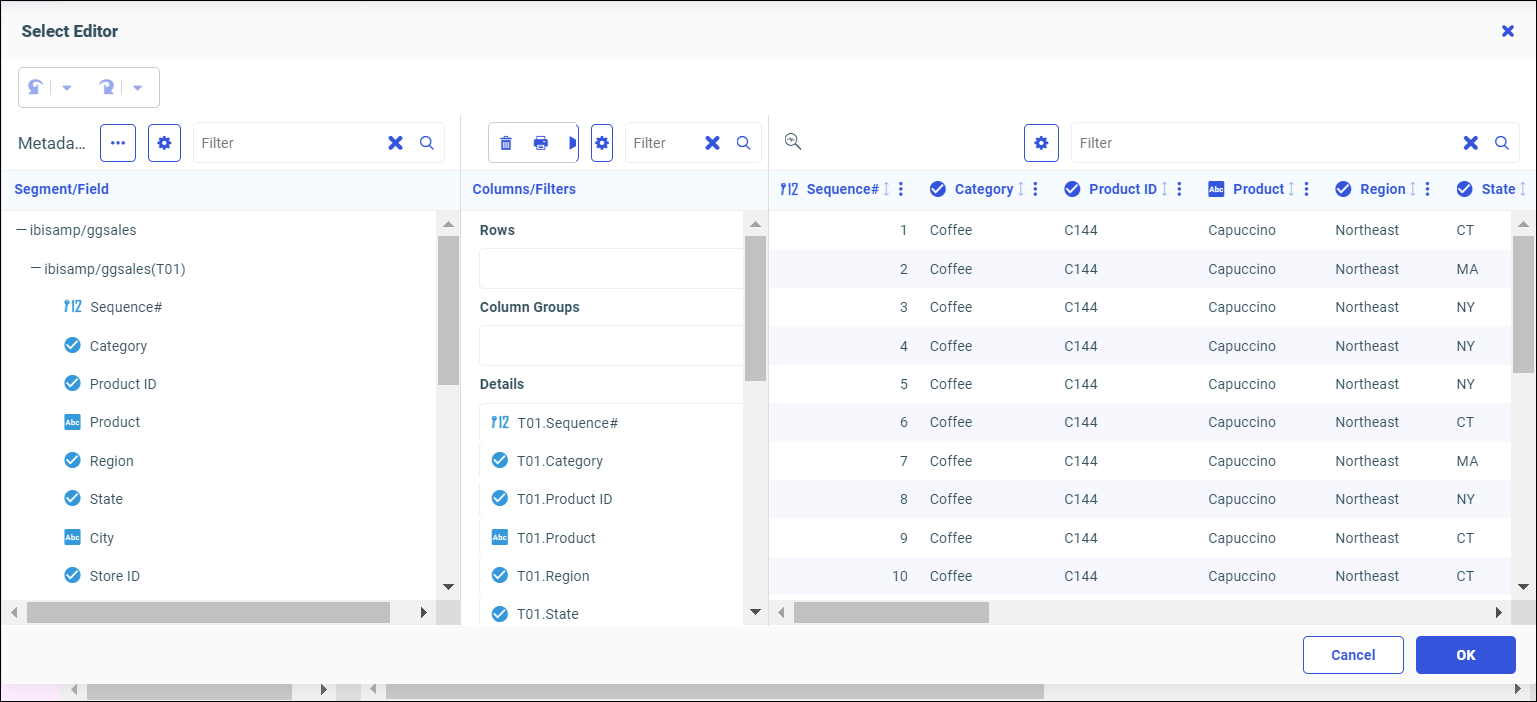Image resolution: width=1537 pixels, height=702 pixels.
Task: Toggle the Category field check in Segment/Field tree
Action: pos(72,346)
